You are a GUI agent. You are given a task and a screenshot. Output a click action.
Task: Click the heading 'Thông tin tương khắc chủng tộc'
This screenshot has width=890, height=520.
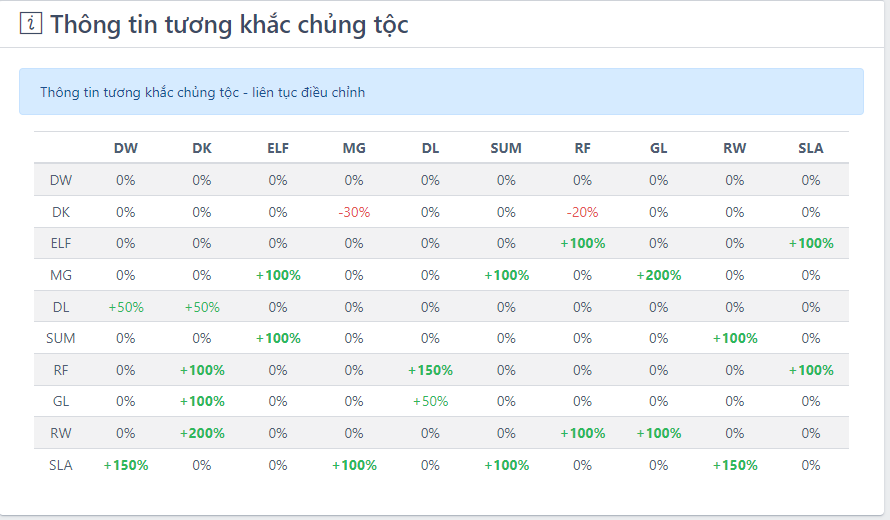tap(229, 25)
